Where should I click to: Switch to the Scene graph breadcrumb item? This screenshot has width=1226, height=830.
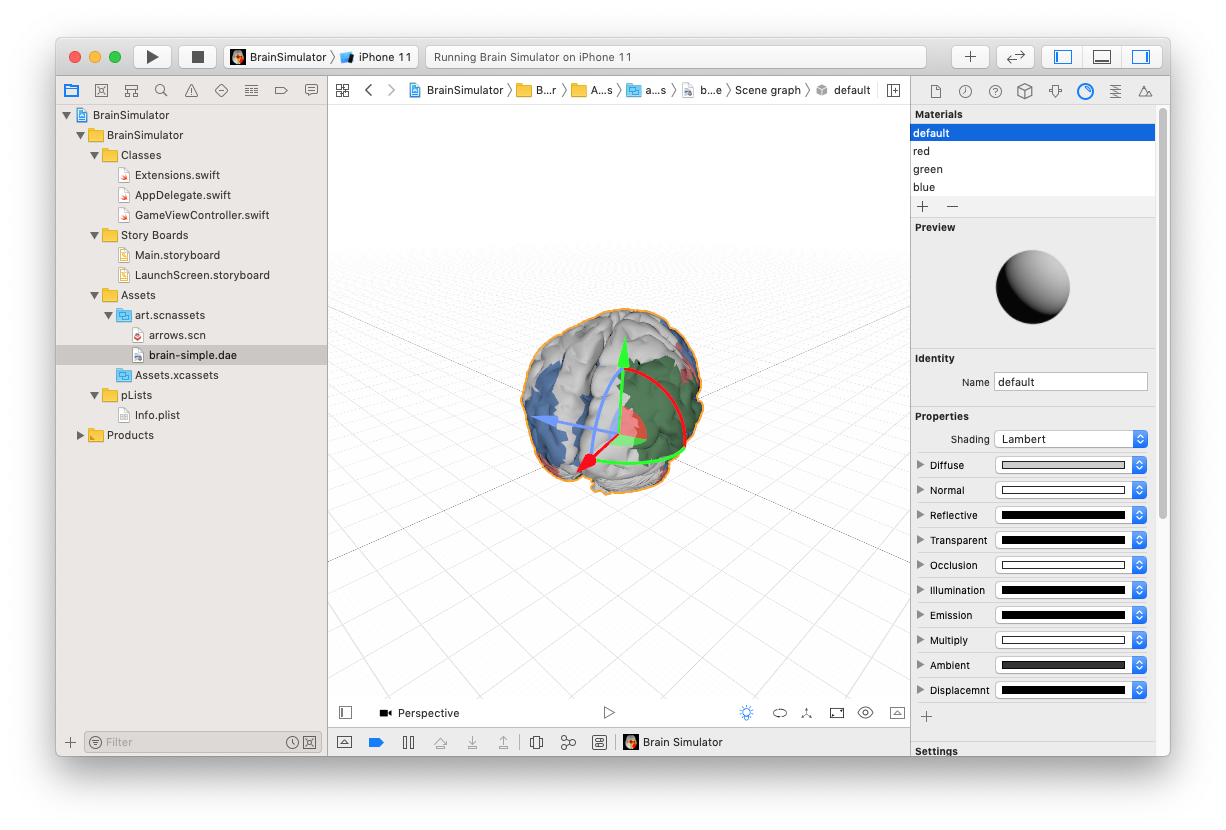767,89
